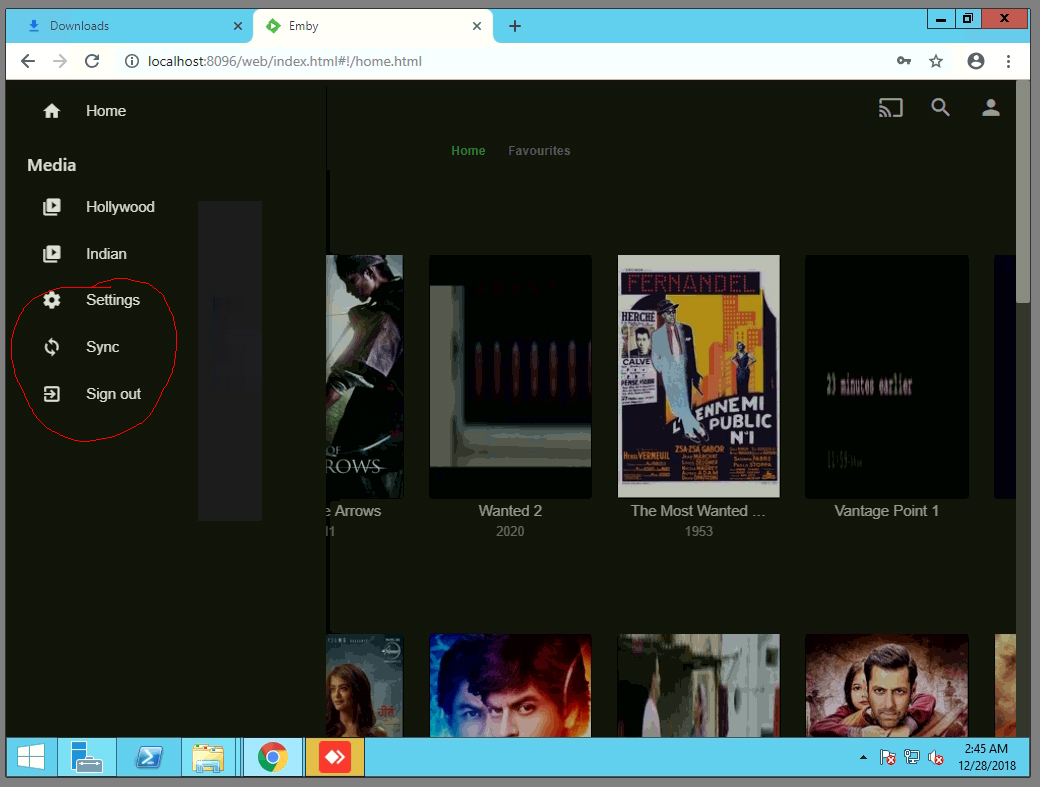Show hidden tray icons arrow
The height and width of the screenshot is (787, 1040).
pos(863,757)
